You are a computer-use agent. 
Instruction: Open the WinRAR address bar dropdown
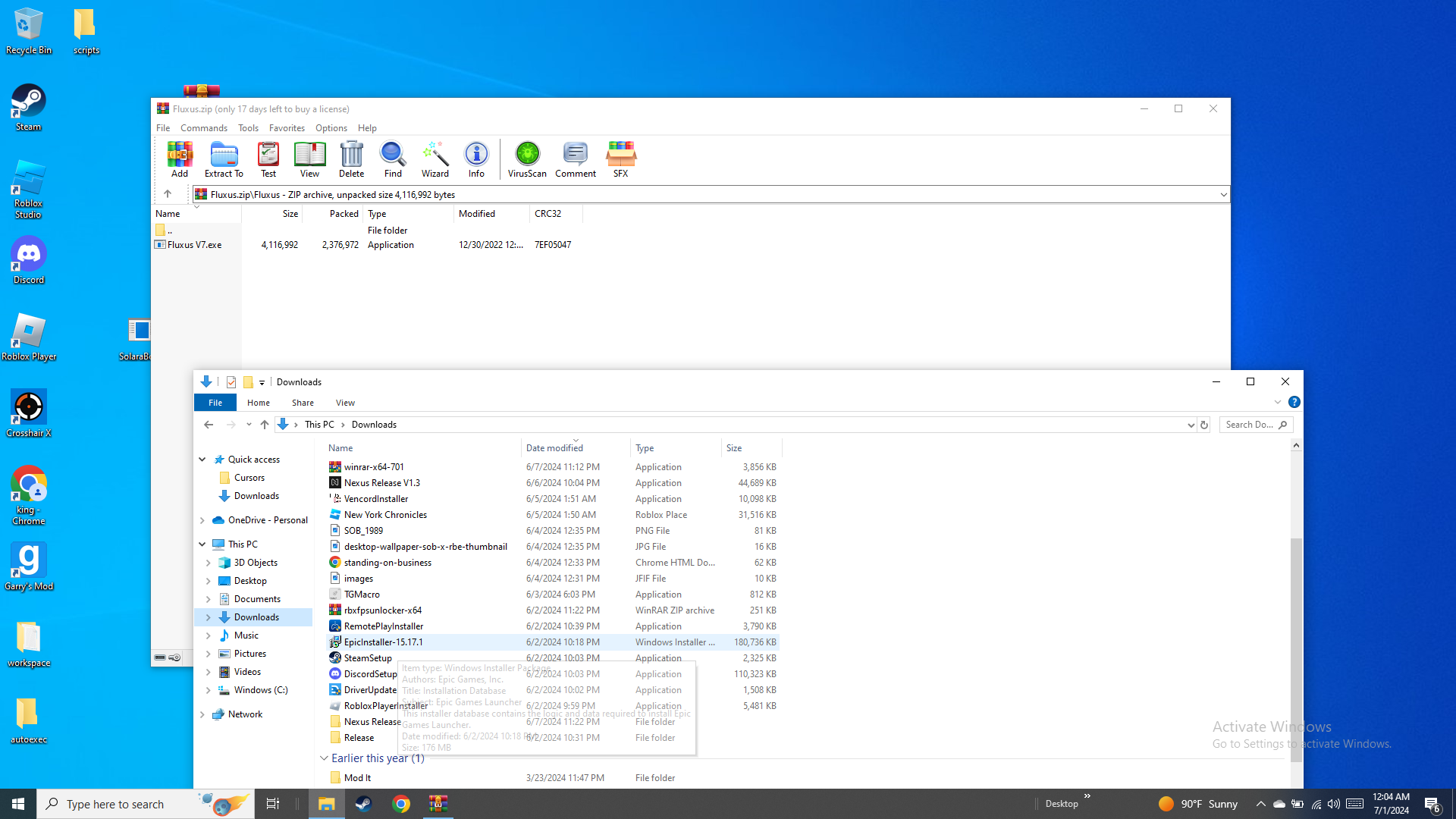coord(1223,195)
